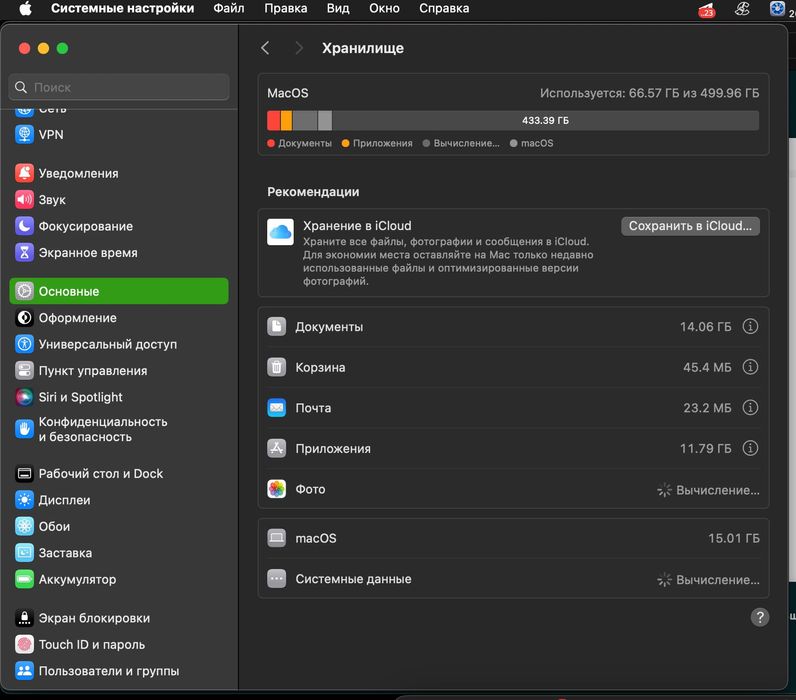Open the Оформление appearance icon
796x700 pixels.
[24, 318]
